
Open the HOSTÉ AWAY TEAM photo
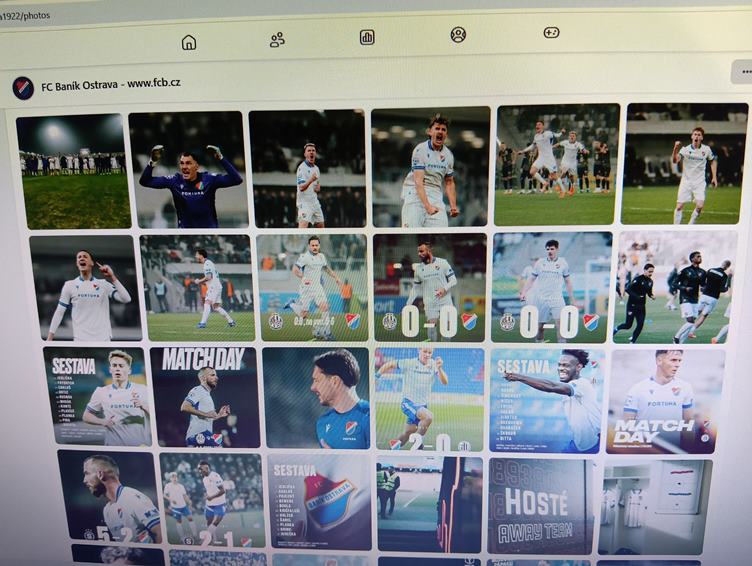tap(539, 505)
